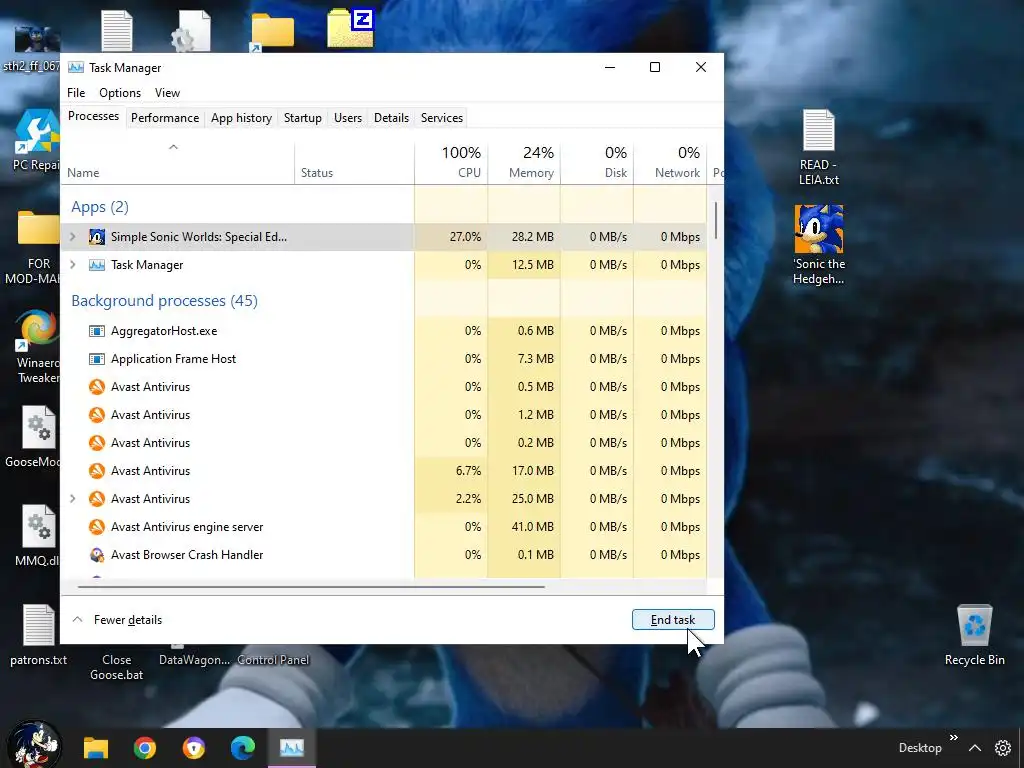Expand the Desktop toolbar double chevron
The width and height of the screenshot is (1024, 768).
(x=953, y=737)
